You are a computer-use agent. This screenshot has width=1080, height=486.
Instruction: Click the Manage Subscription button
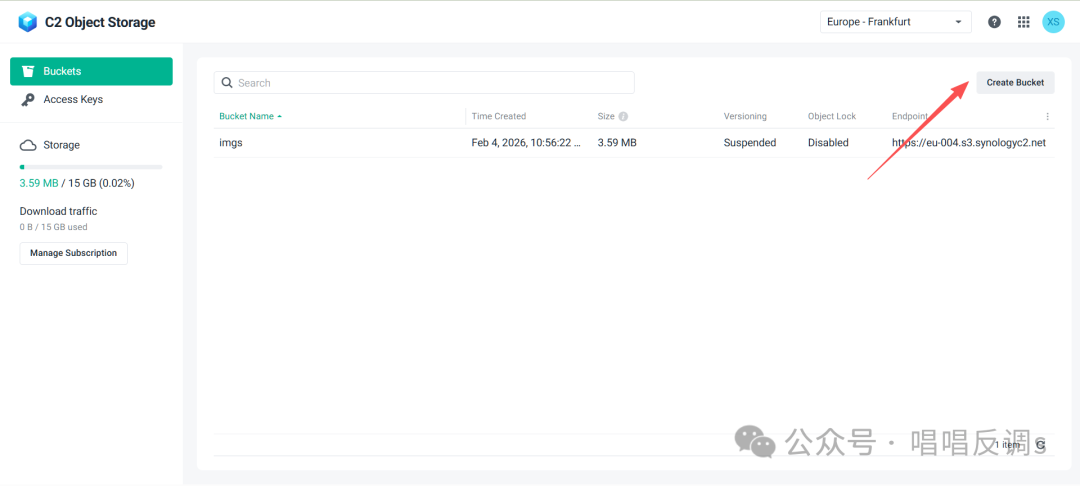point(73,253)
